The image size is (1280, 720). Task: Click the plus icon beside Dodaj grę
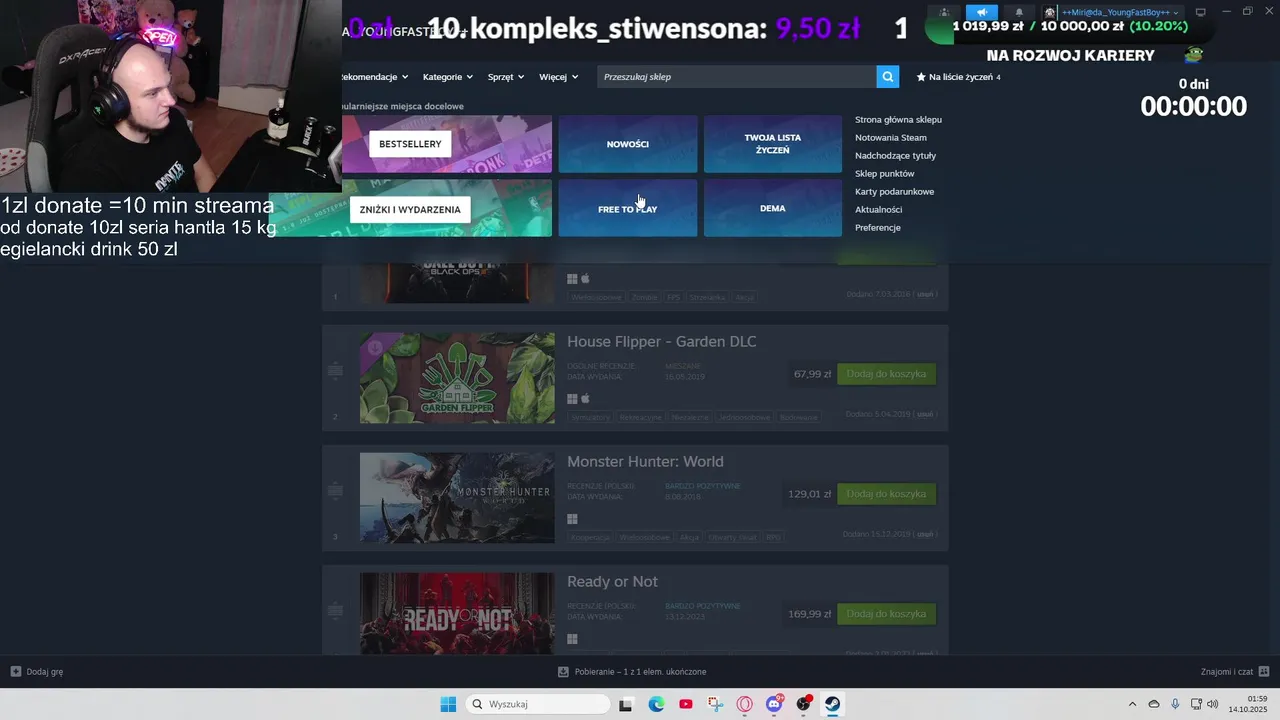tap(15, 672)
